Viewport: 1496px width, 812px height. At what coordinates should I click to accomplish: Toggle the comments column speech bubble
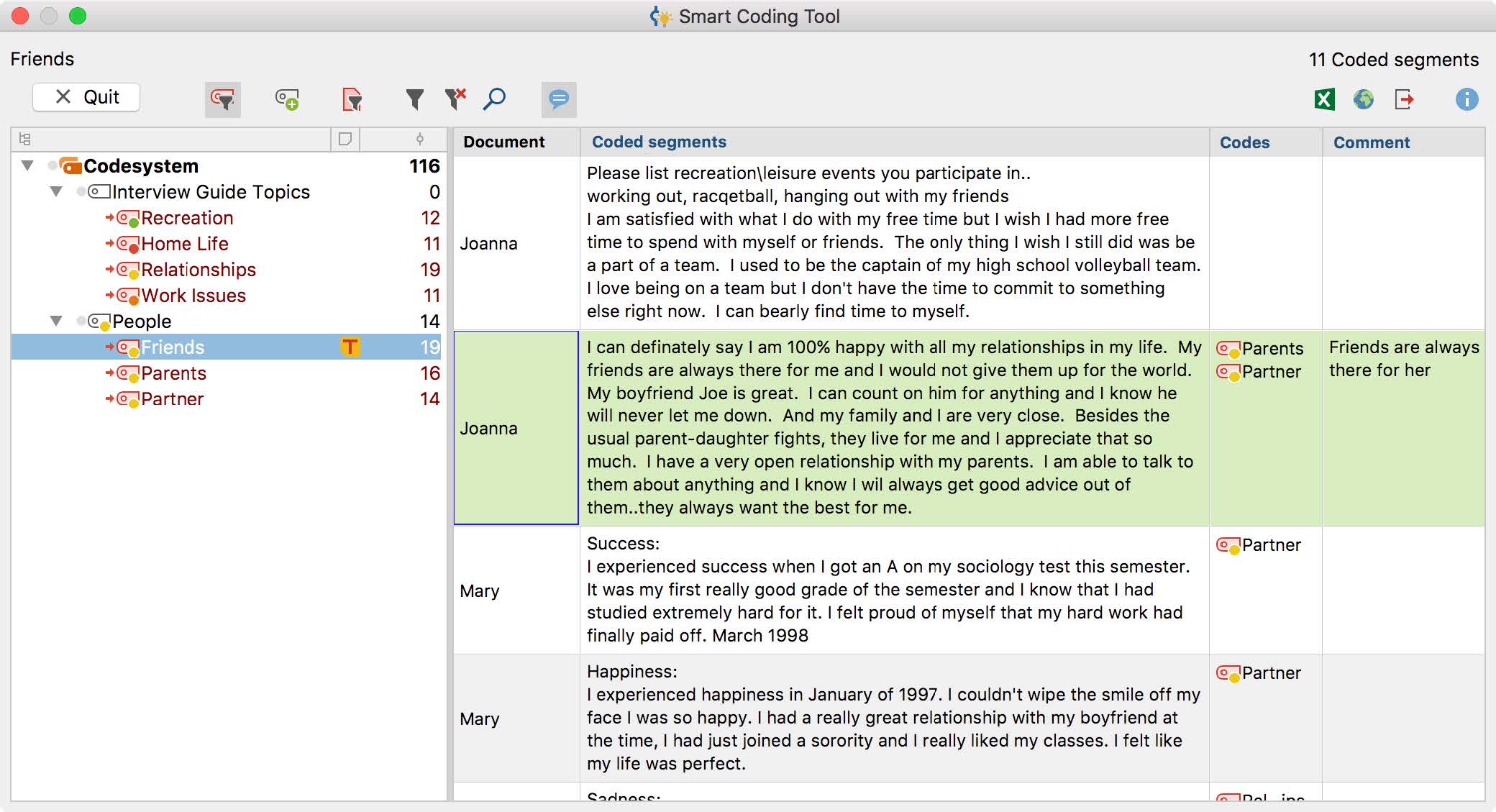pyautogui.click(x=559, y=99)
